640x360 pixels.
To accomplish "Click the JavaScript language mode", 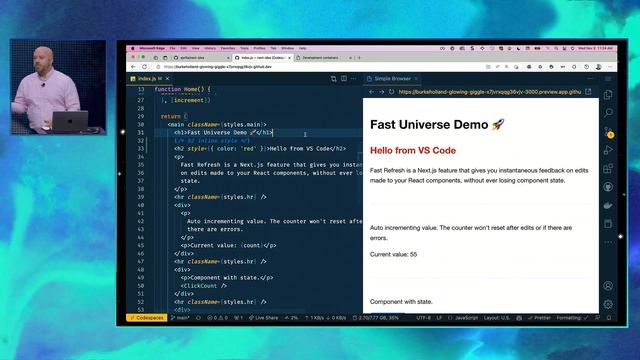I will pos(463,318).
